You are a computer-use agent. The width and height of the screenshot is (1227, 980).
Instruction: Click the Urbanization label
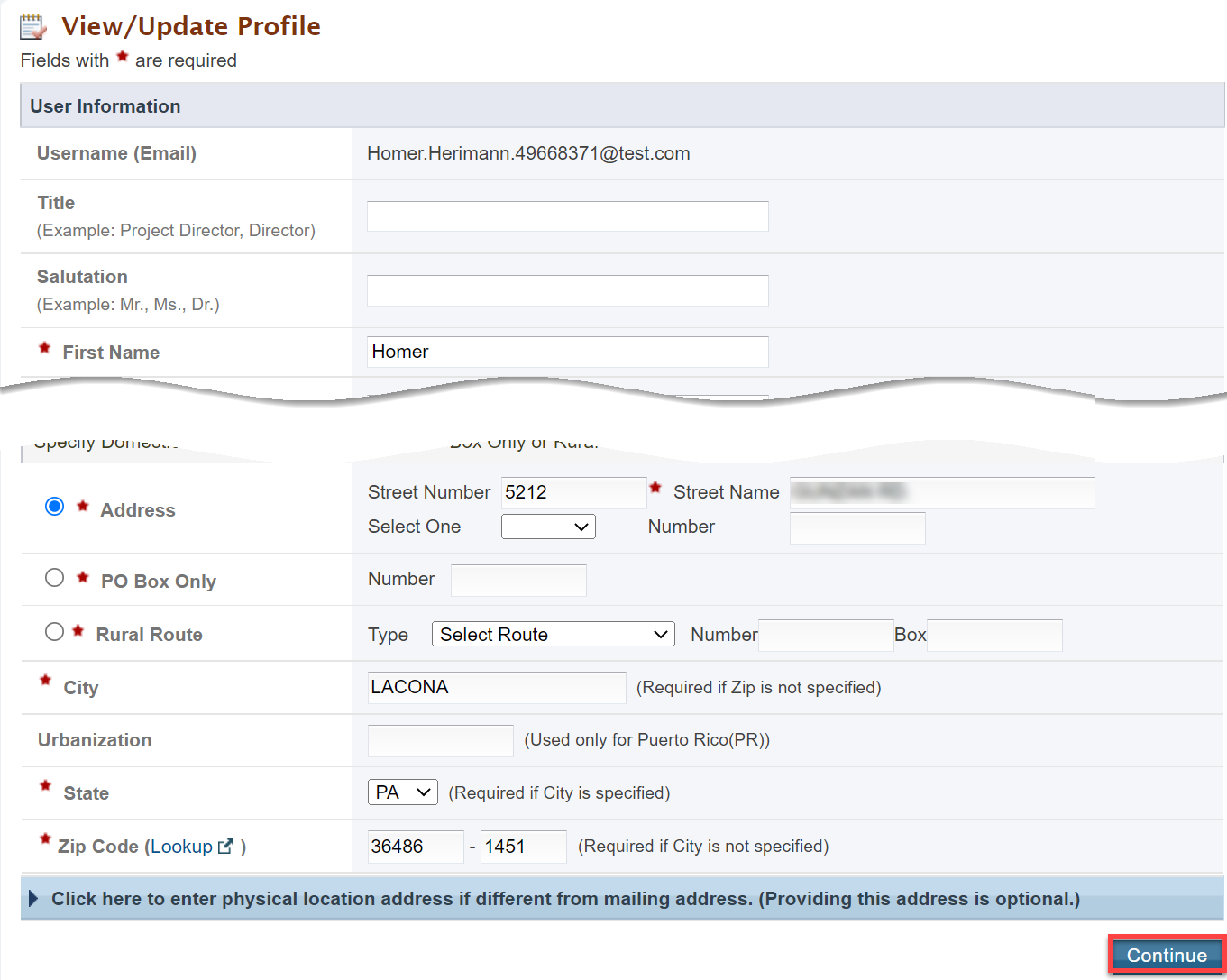pyautogui.click(x=95, y=740)
